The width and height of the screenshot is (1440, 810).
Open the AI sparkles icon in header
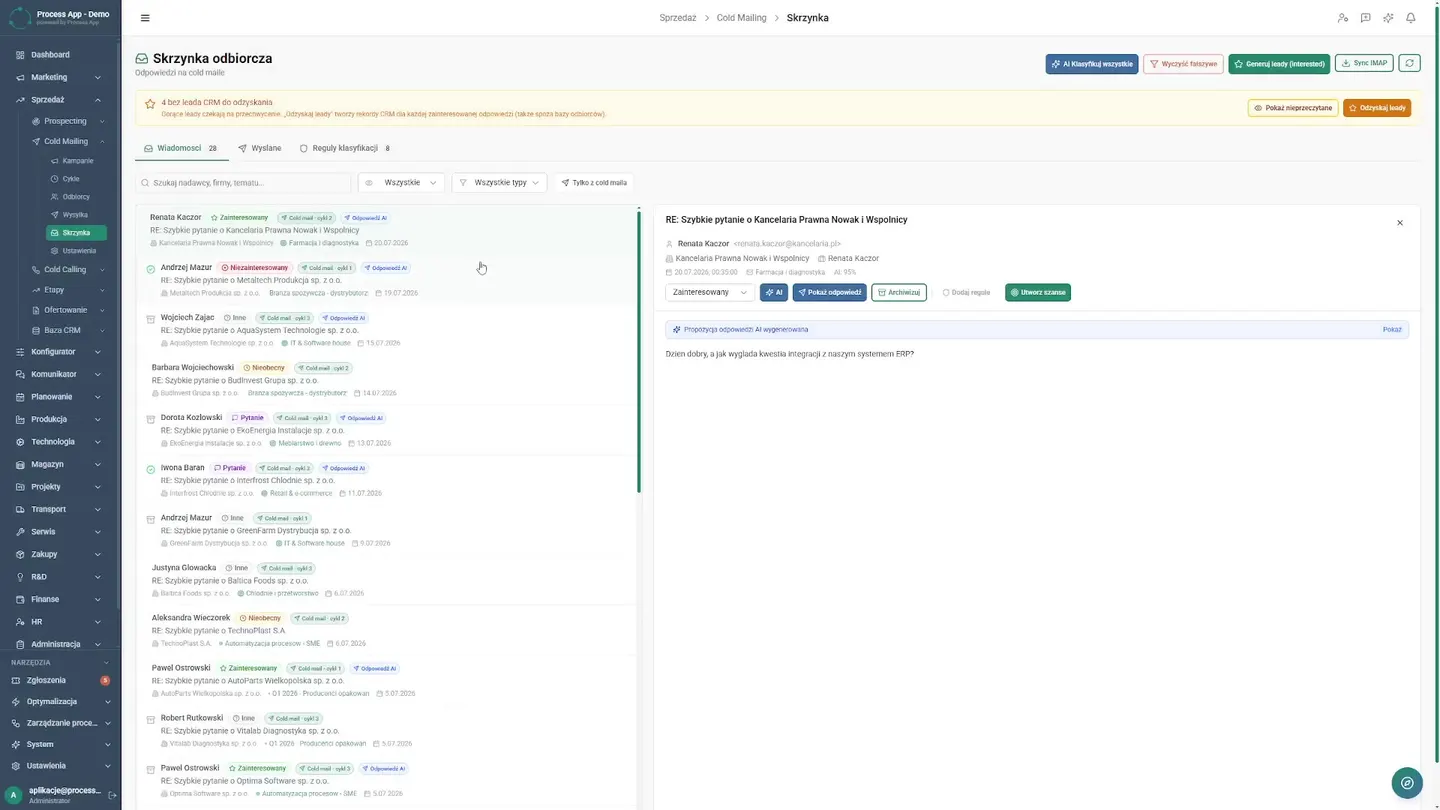coord(1388,18)
